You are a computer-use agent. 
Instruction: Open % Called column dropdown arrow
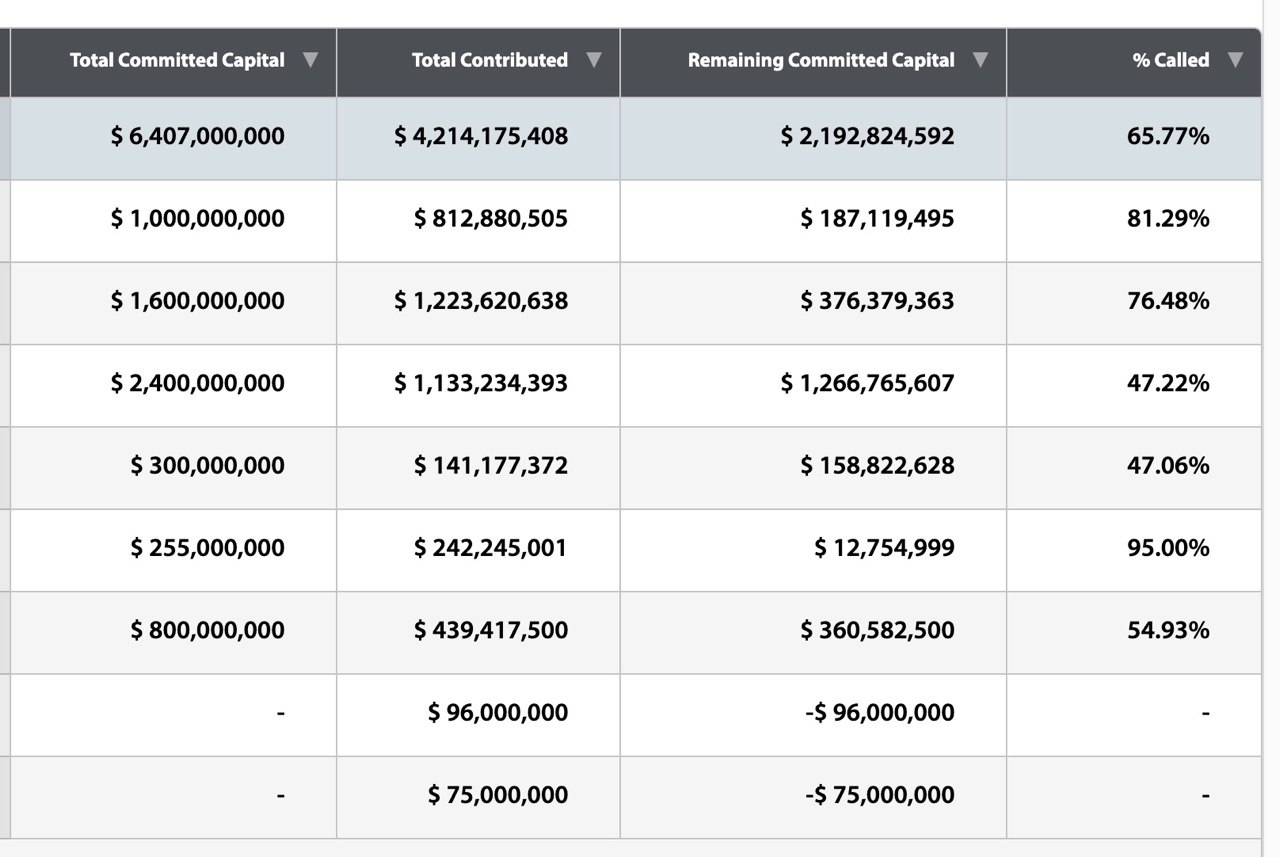pos(1235,60)
